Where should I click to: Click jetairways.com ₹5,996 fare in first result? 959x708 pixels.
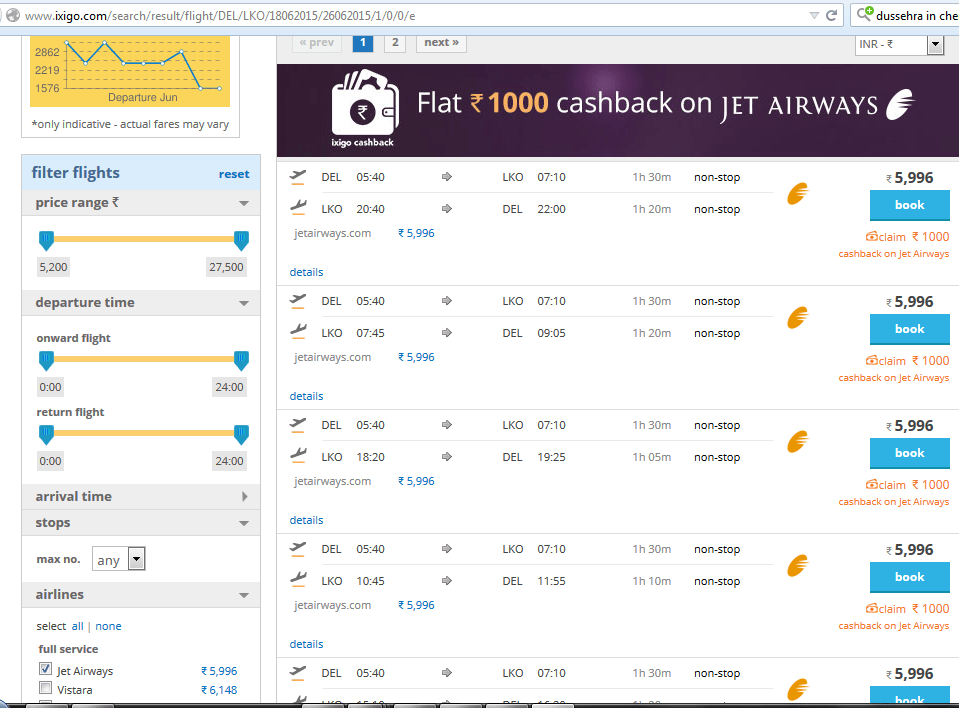click(416, 233)
